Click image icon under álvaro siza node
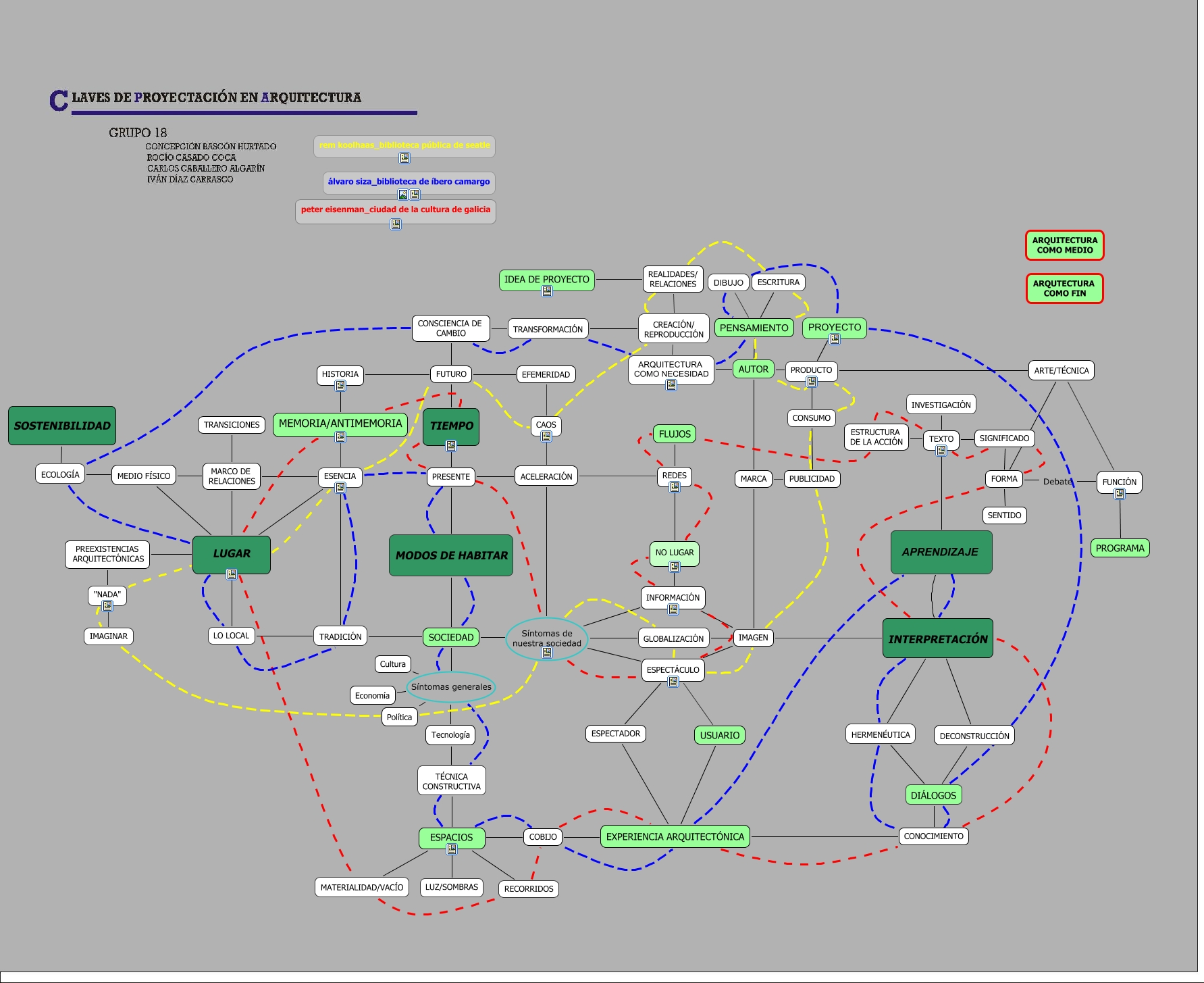Image resolution: width=1204 pixels, height=983 pixels. click(x=403, y=195)
